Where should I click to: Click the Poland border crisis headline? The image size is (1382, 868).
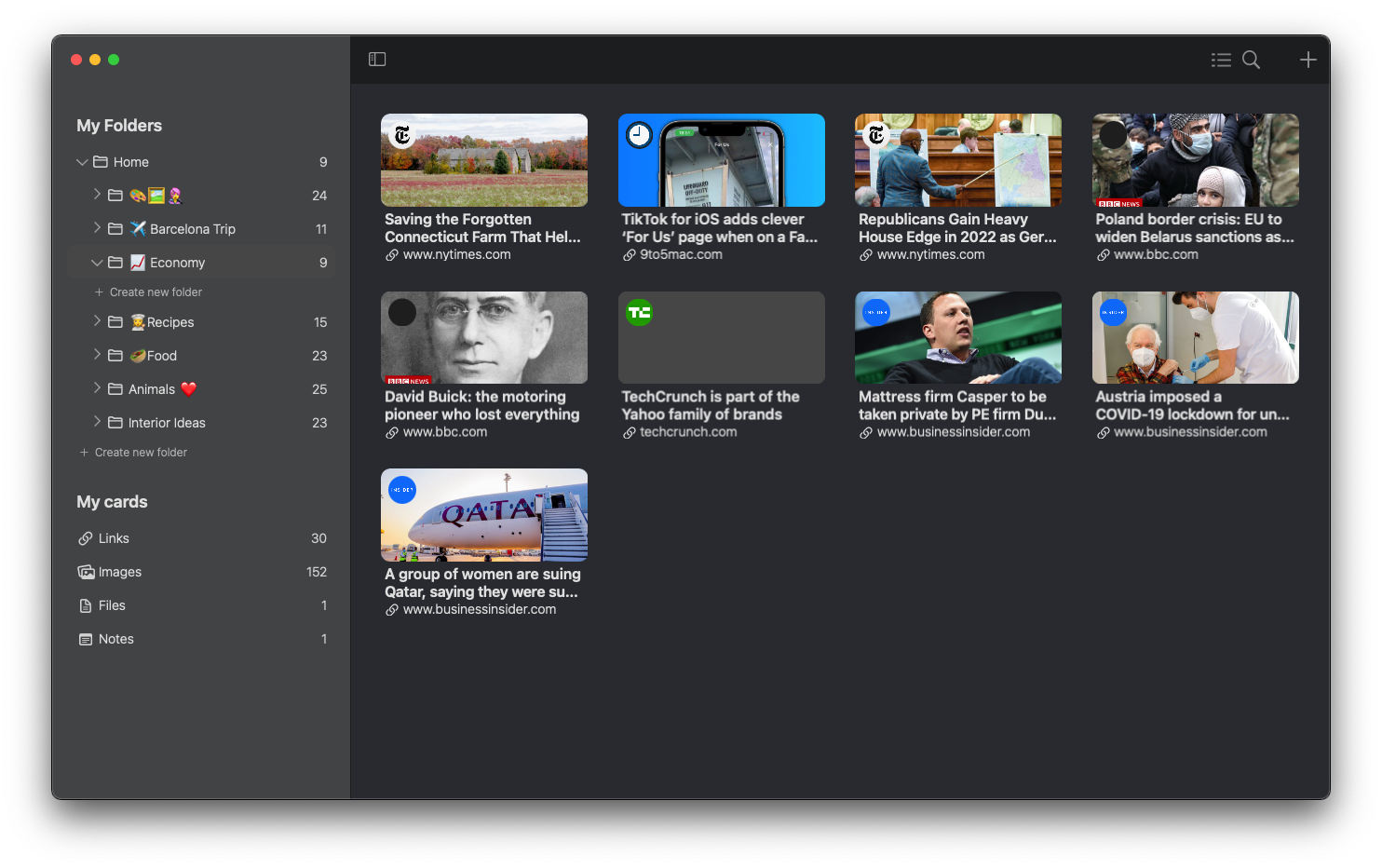pos(1194,228)
